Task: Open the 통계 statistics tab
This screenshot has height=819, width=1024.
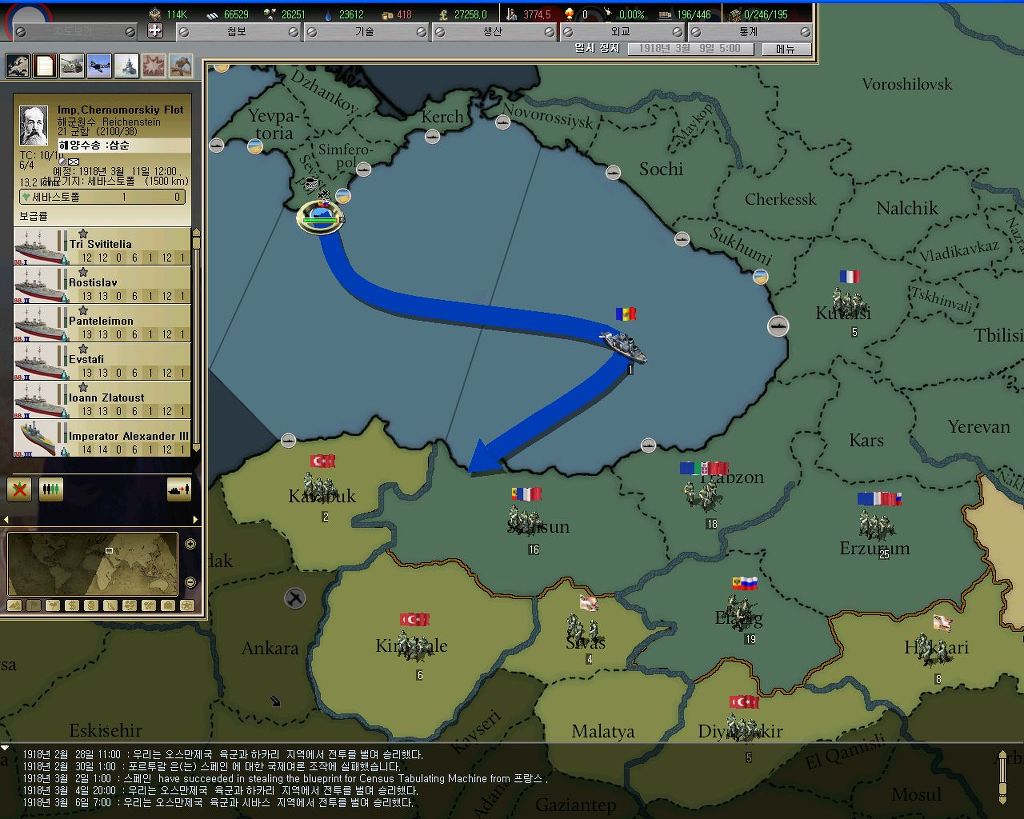Action: click(x=748, y=31)
